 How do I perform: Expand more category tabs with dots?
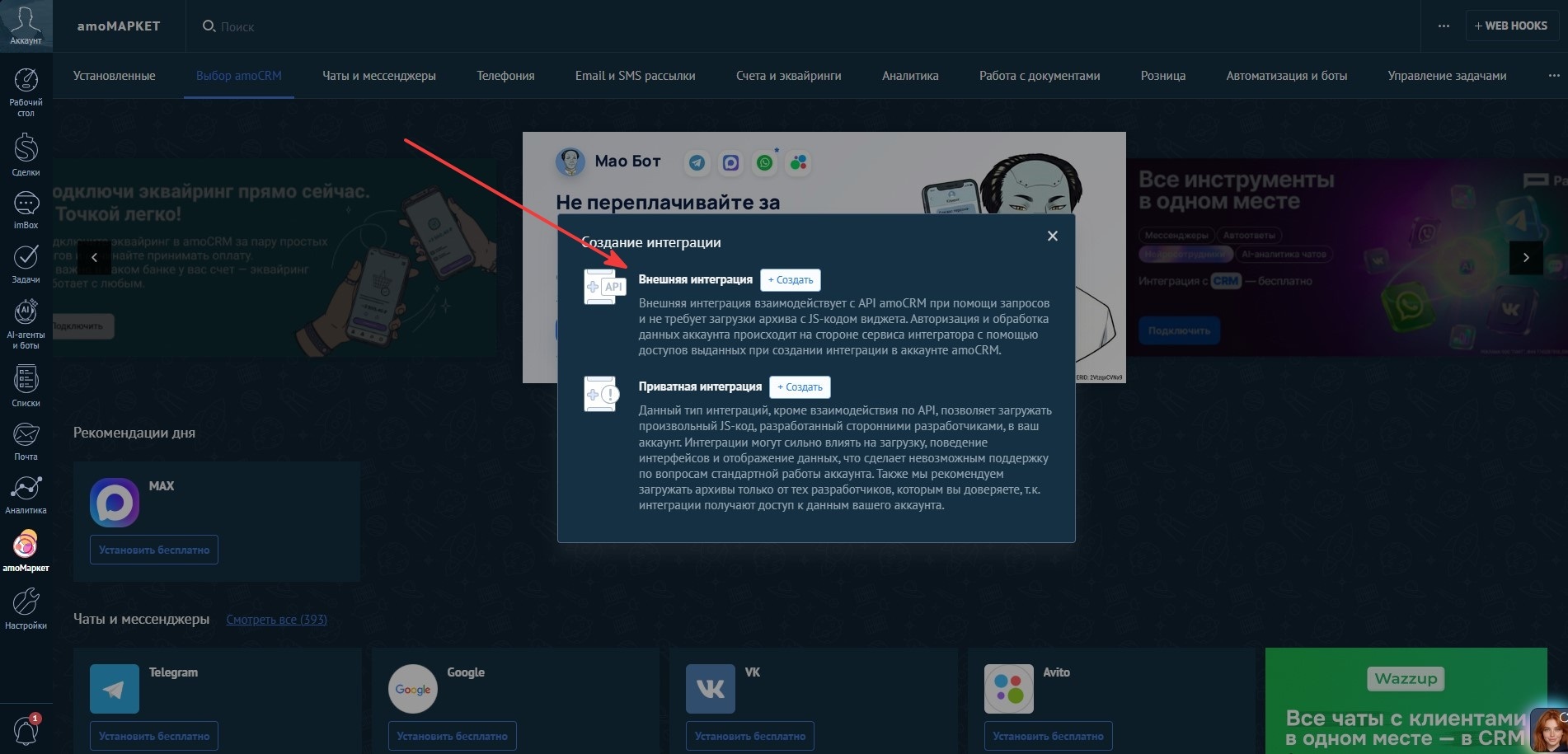point(1554,76)
